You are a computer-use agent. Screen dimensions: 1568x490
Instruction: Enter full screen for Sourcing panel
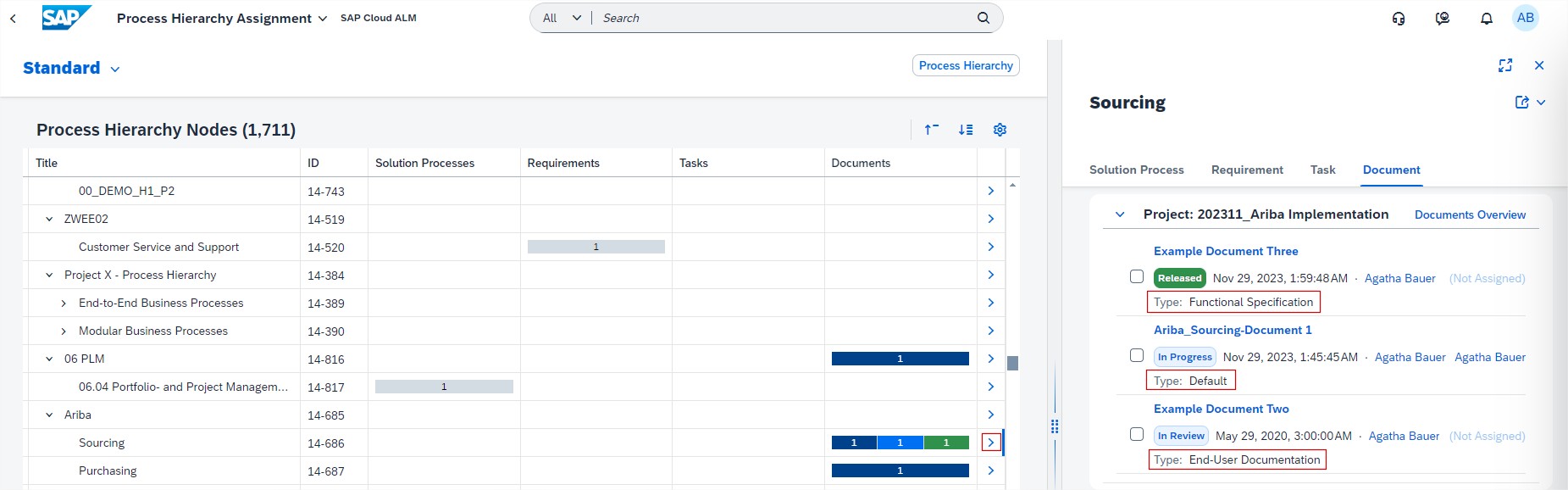[1505, 65]
